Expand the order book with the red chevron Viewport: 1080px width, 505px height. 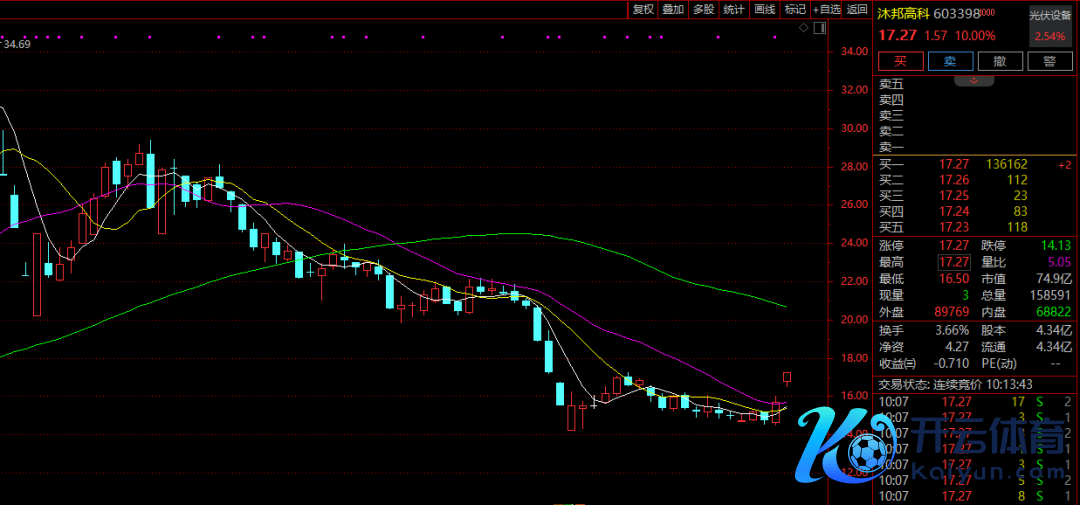click(x=972, y=80)
